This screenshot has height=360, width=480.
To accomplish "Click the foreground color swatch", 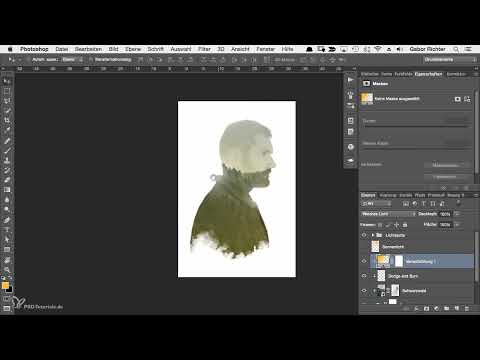I will [x=5, y=285].
